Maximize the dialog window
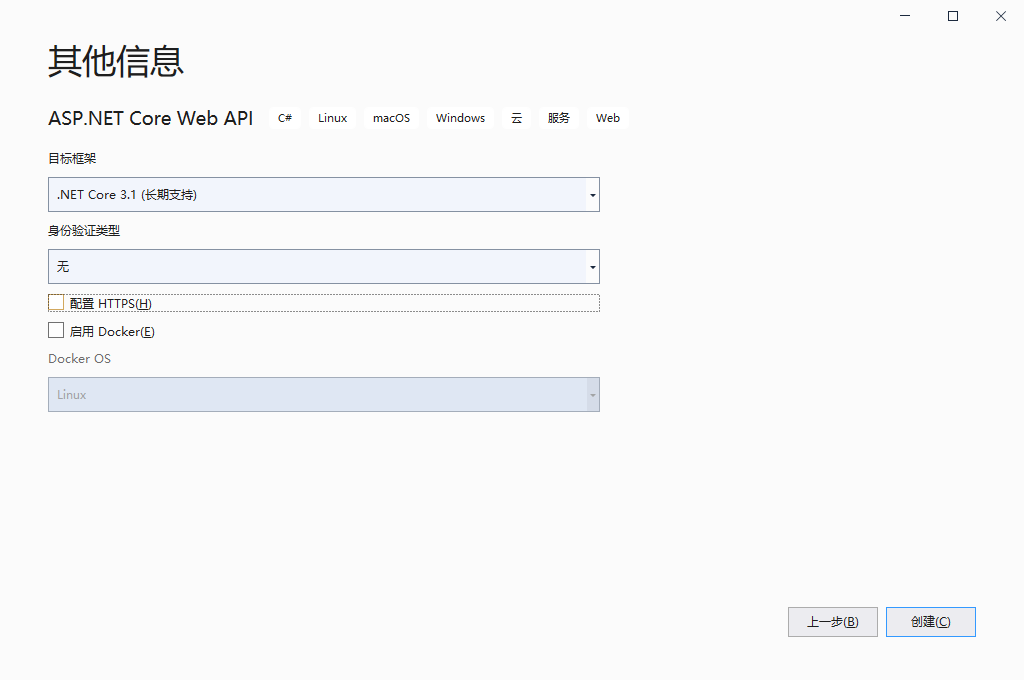Viewport: 1024px width, 680px height. (x=953, y=16)
